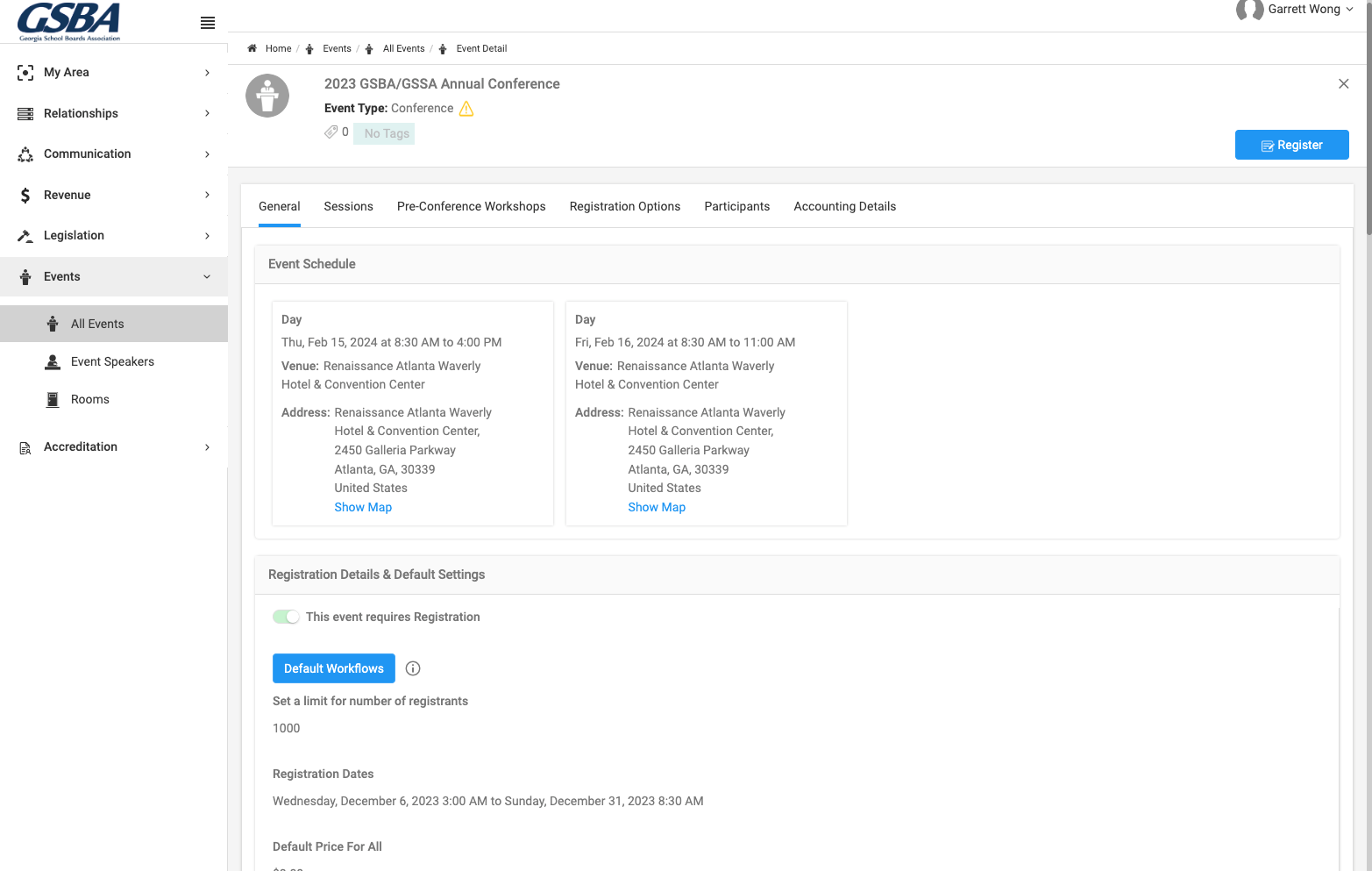Viewport: 1372px width, 871px height.
Task: Click the No Tags label
Action: click(x=384, y=133)
